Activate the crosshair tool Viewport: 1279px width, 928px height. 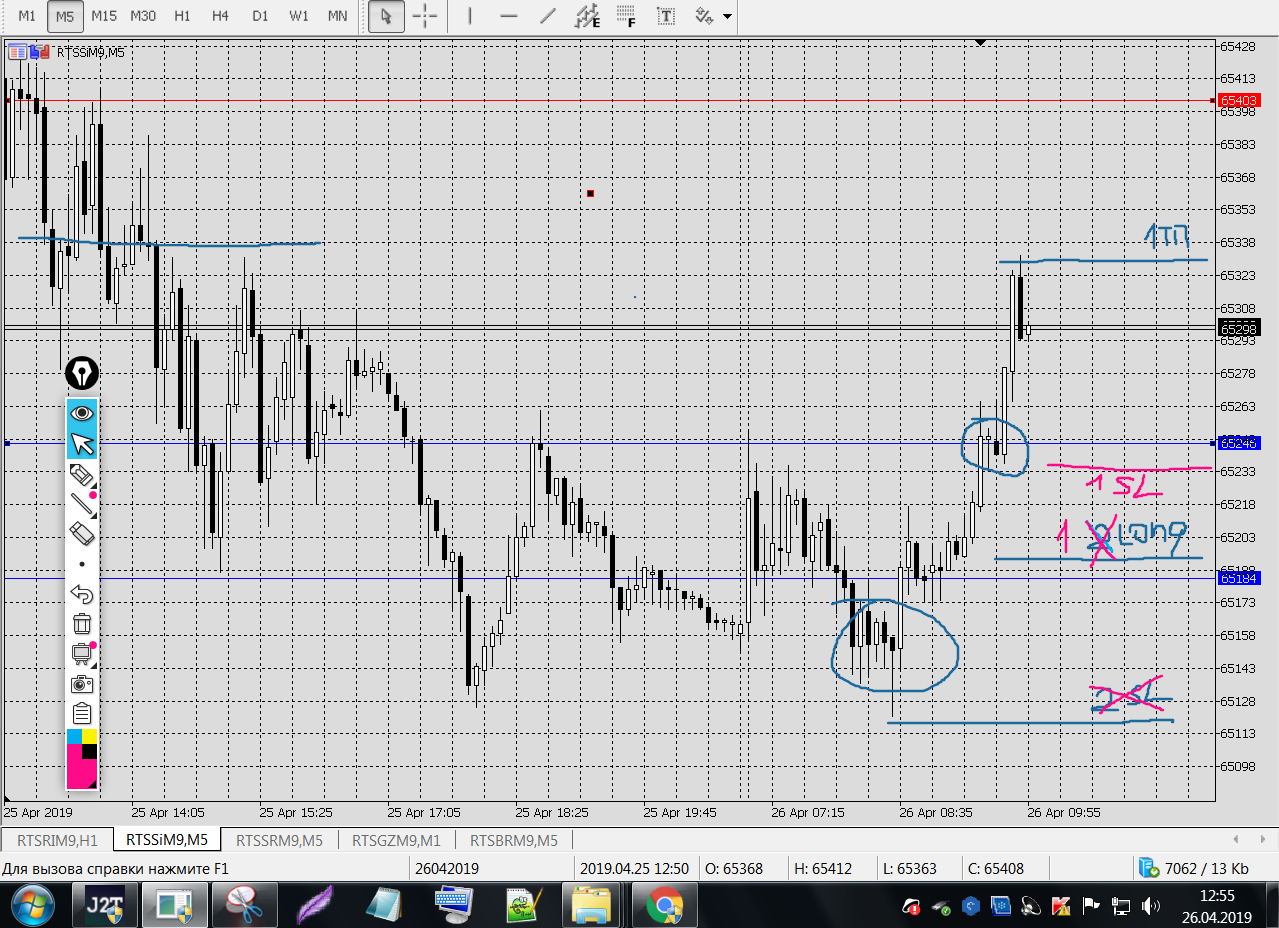pos(425,16)
